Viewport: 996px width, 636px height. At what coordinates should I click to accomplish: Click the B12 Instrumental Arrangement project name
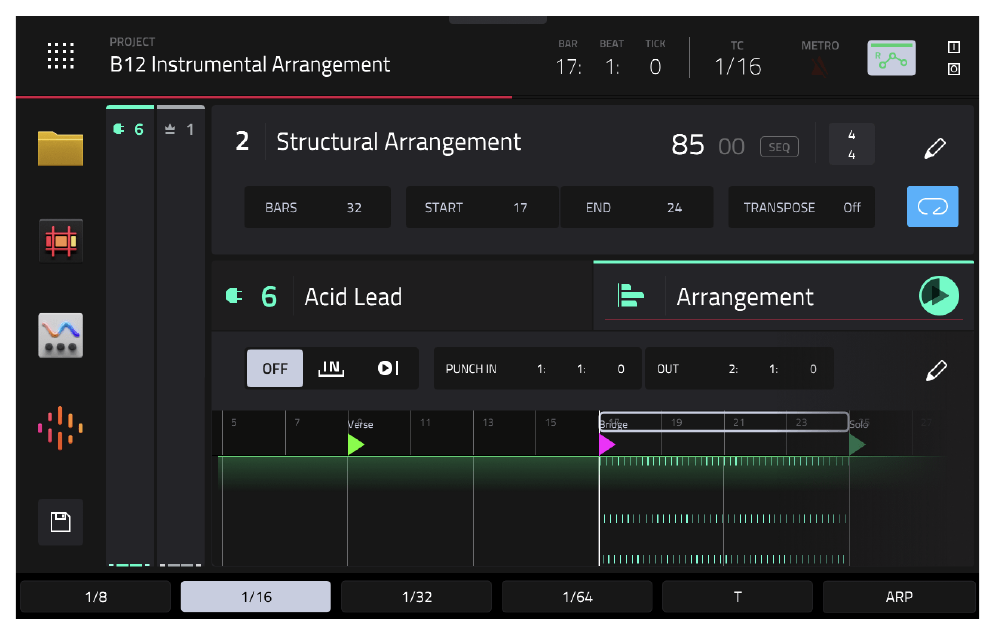tap(250, 65)
